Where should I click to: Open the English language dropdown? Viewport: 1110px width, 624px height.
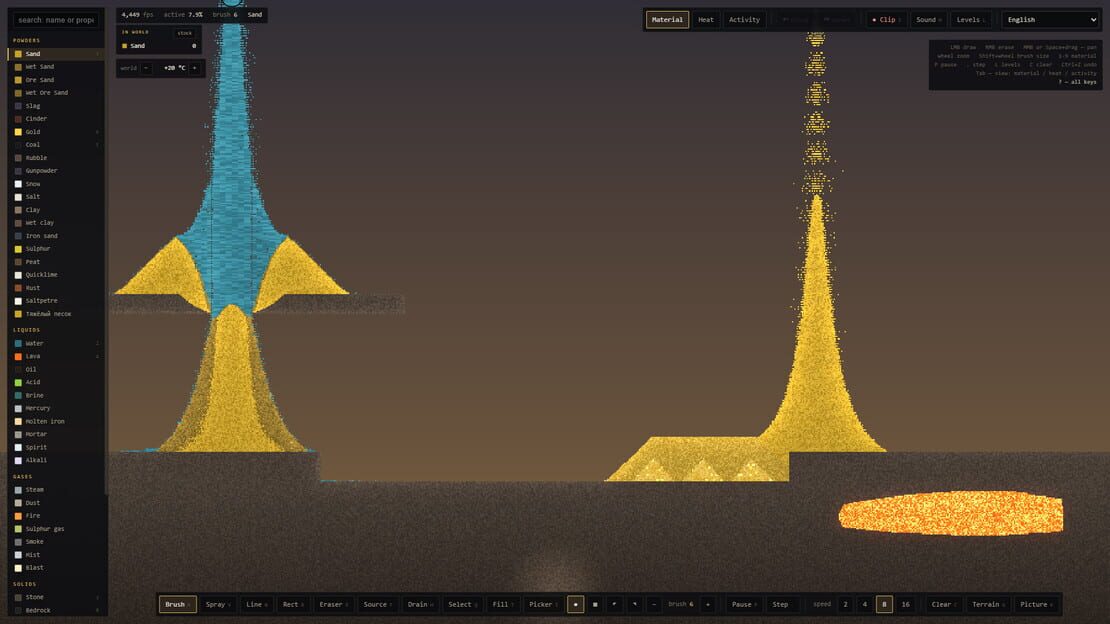tap(1050, 20)
